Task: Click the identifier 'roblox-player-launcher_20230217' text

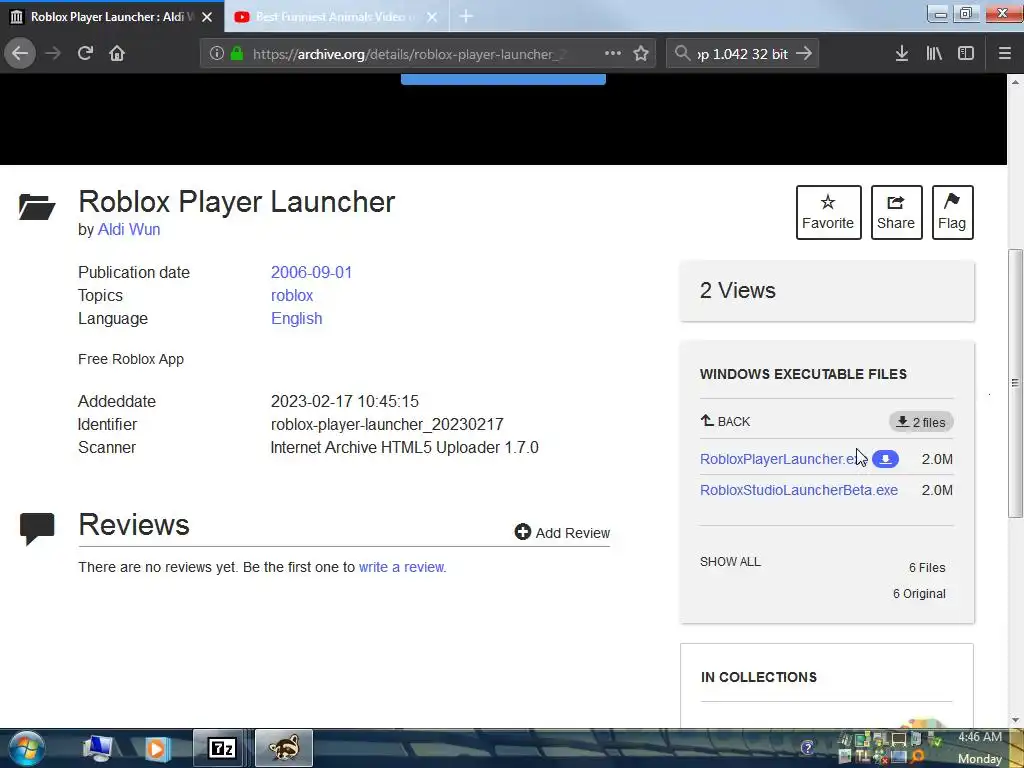Action: click(387, 424)
